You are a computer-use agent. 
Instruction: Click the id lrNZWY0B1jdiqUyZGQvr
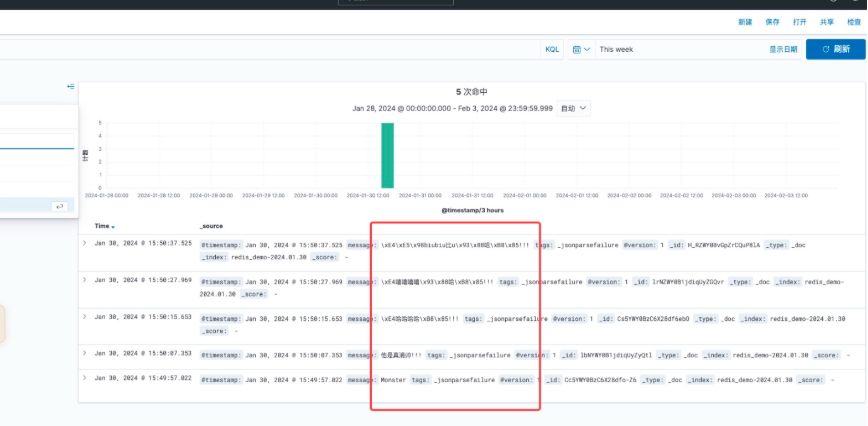[x=686, y=282]
